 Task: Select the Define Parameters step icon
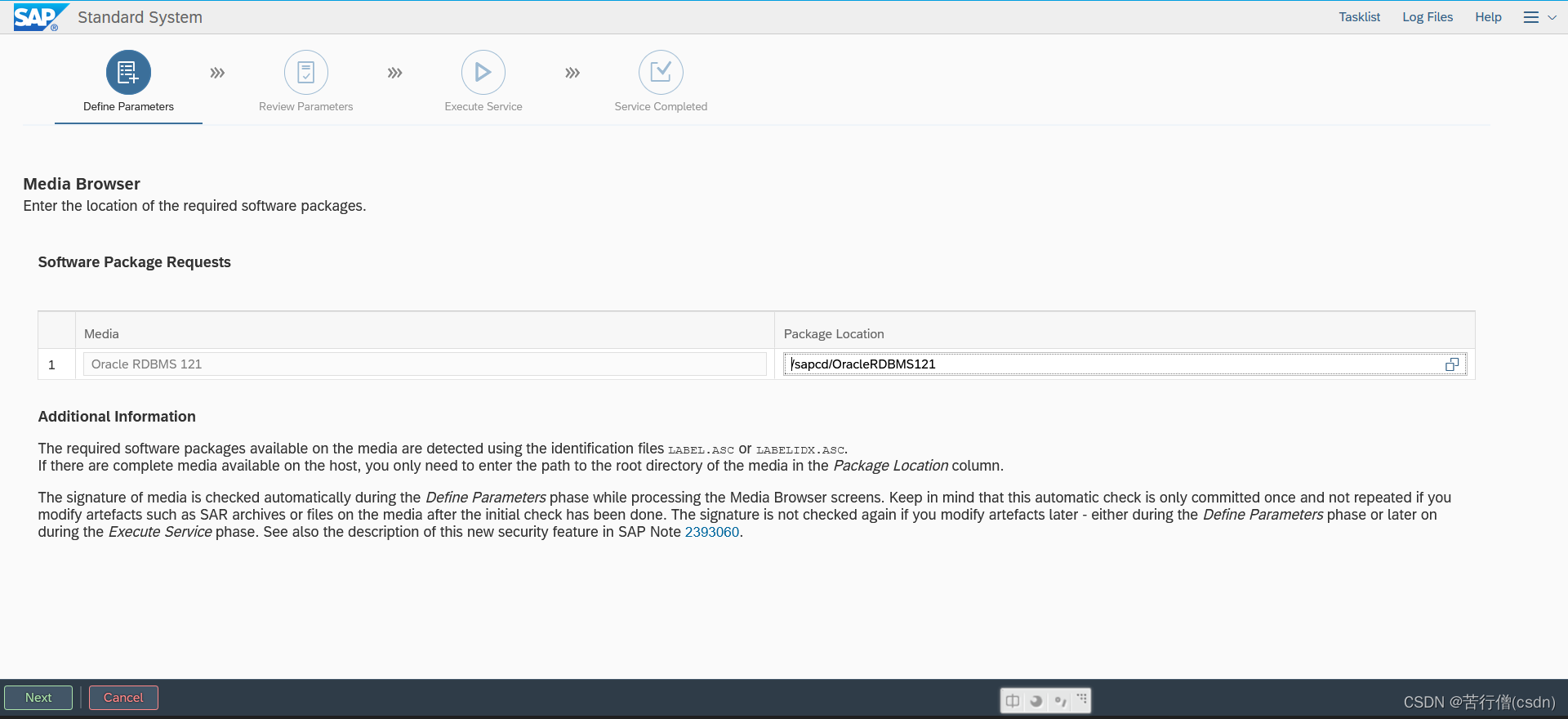[128, 73]
